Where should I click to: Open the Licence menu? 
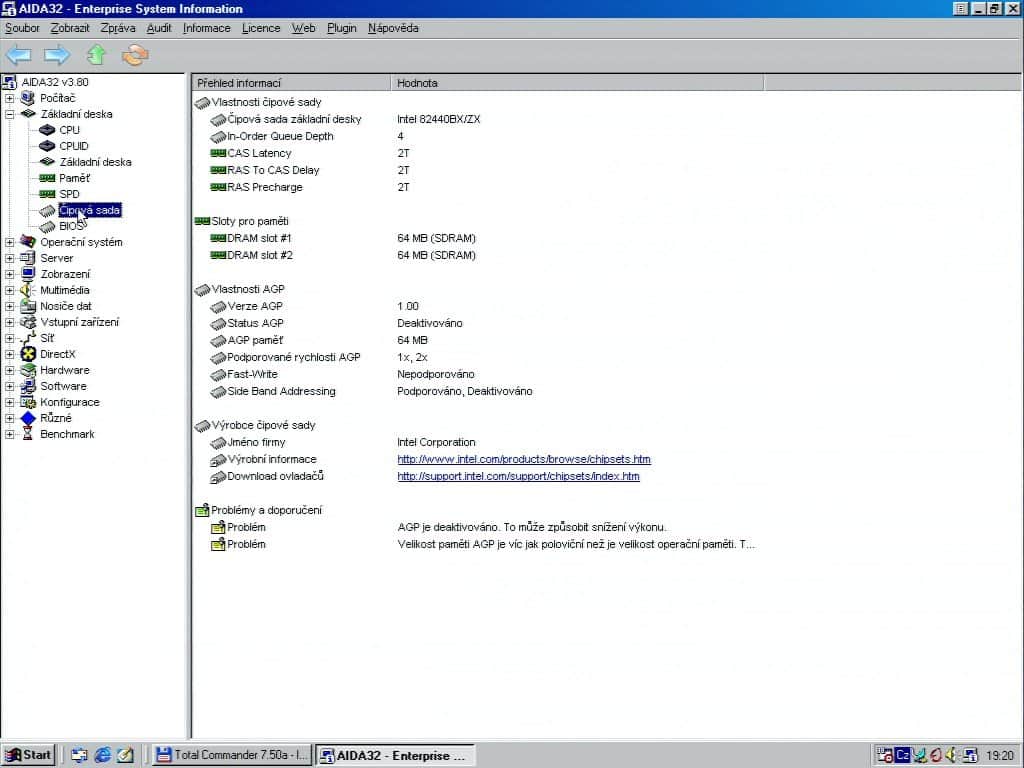tap(261, 28)
